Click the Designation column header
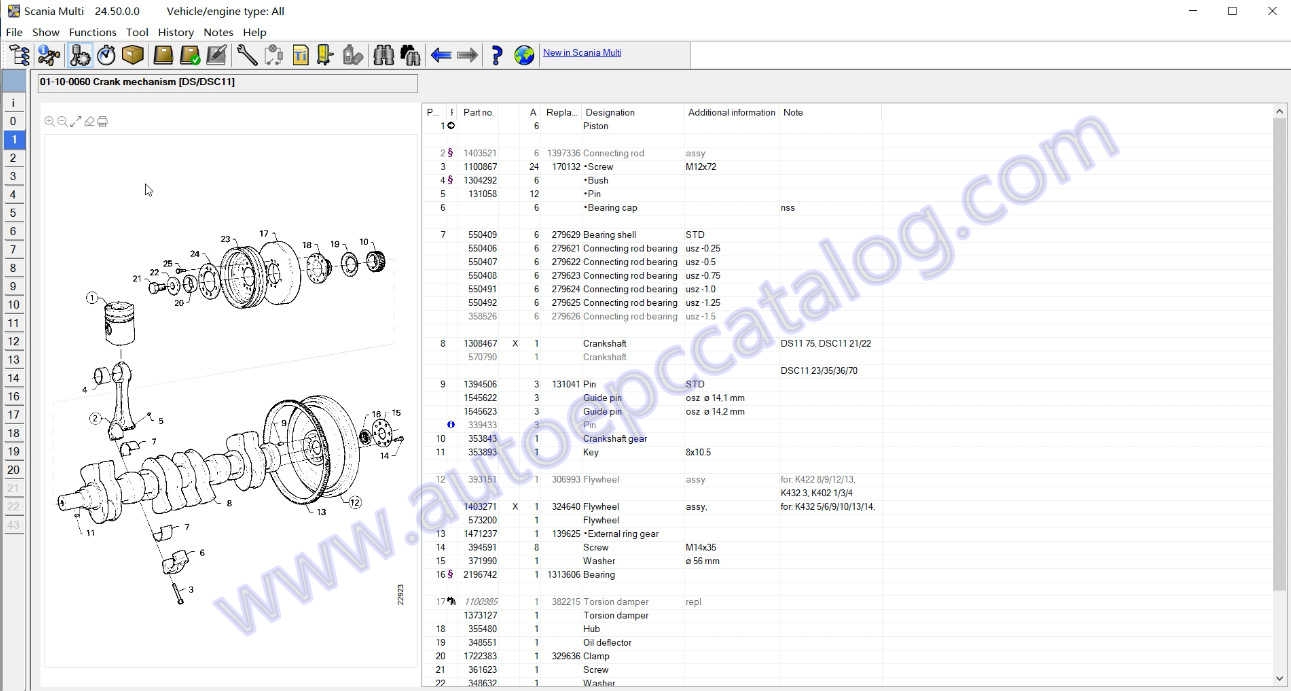The image size is (1291, 691). [x=610, y=113]
